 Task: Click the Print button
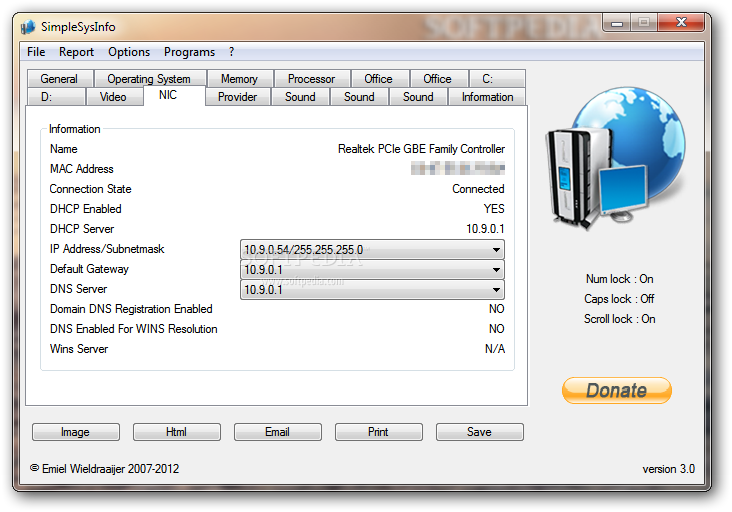click(379, 432)
